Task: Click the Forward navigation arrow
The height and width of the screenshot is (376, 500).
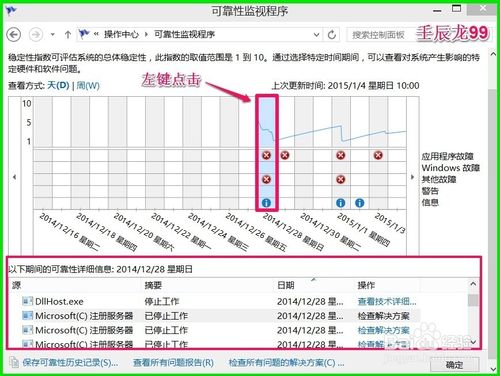Action: [x=36, y=34]
